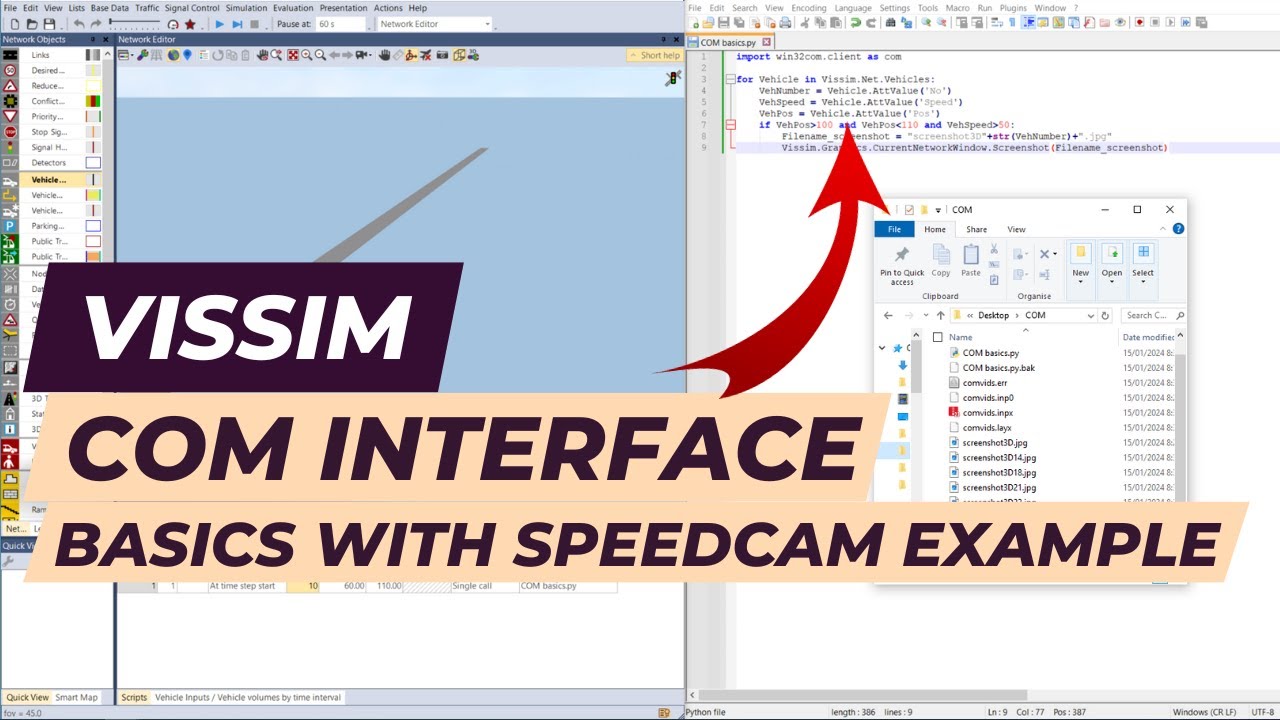Go back with Explorer back arrow
Viewport: 1280px width, 720px height.
click(x=888, y=315)
